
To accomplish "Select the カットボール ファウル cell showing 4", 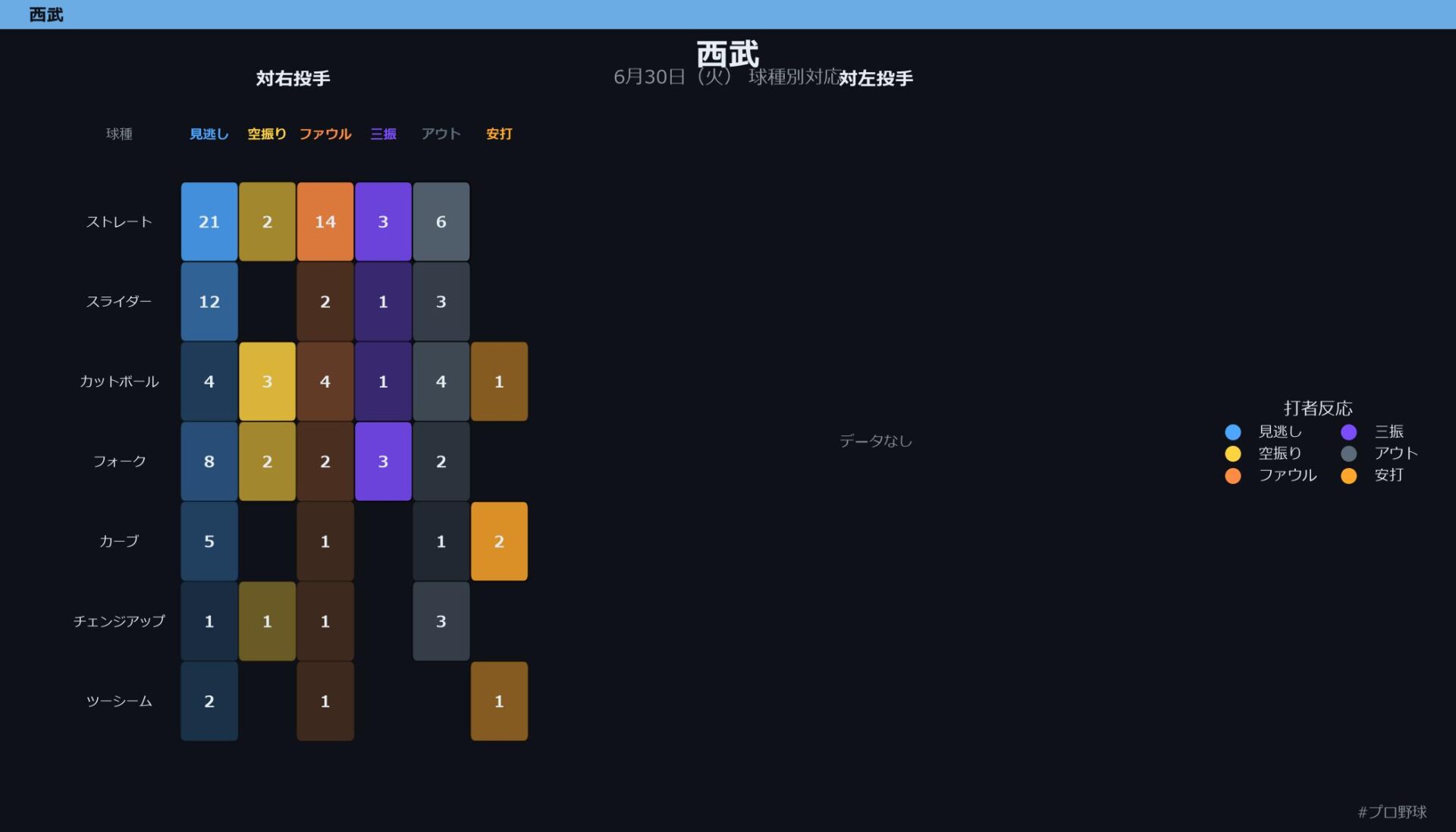I will click(325, 381).
